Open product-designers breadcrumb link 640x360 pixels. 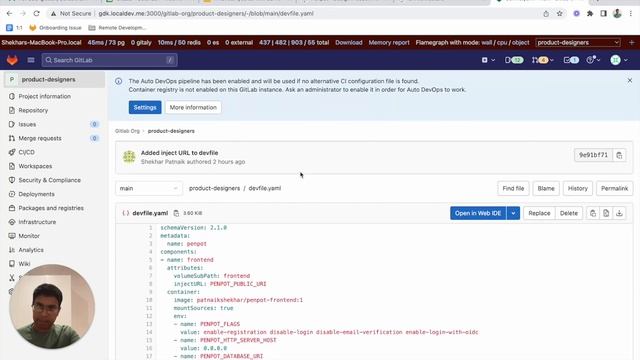point(171,131)
